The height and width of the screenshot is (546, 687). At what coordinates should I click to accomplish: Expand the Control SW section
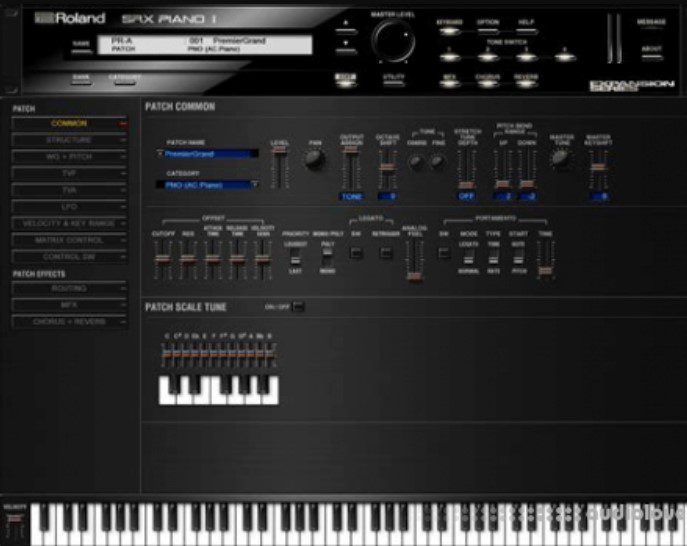(x=69, y=257)
